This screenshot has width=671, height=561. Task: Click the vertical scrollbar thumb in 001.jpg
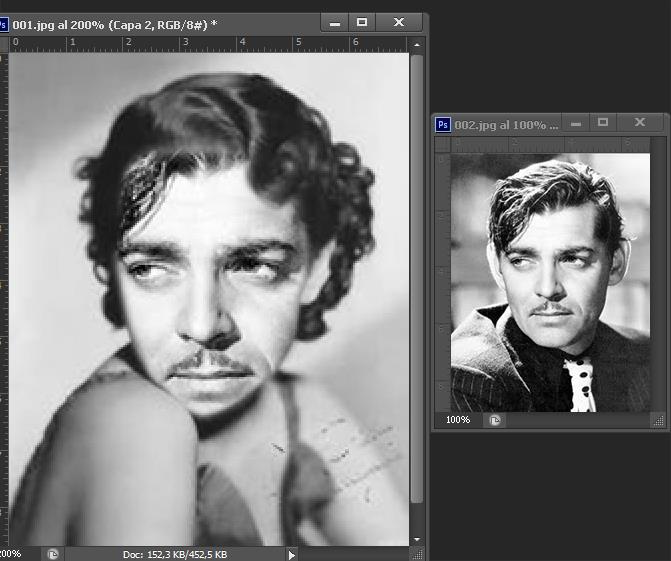point(417,278)
